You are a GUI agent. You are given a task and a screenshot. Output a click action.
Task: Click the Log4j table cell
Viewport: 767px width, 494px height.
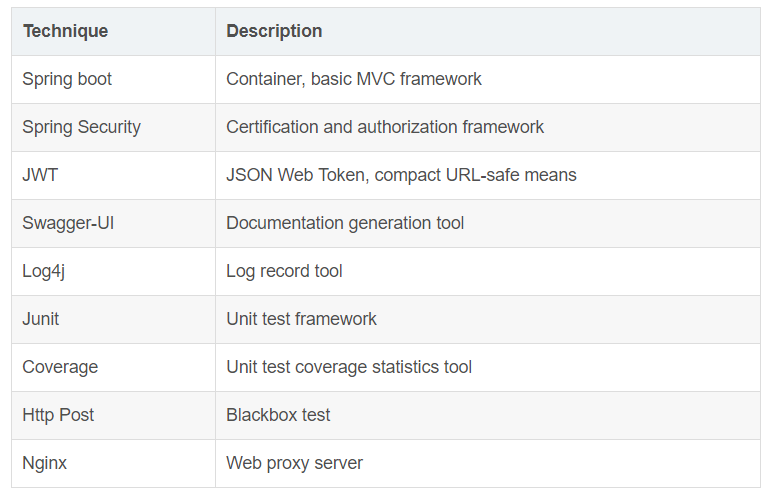click(x=113, y=271)
